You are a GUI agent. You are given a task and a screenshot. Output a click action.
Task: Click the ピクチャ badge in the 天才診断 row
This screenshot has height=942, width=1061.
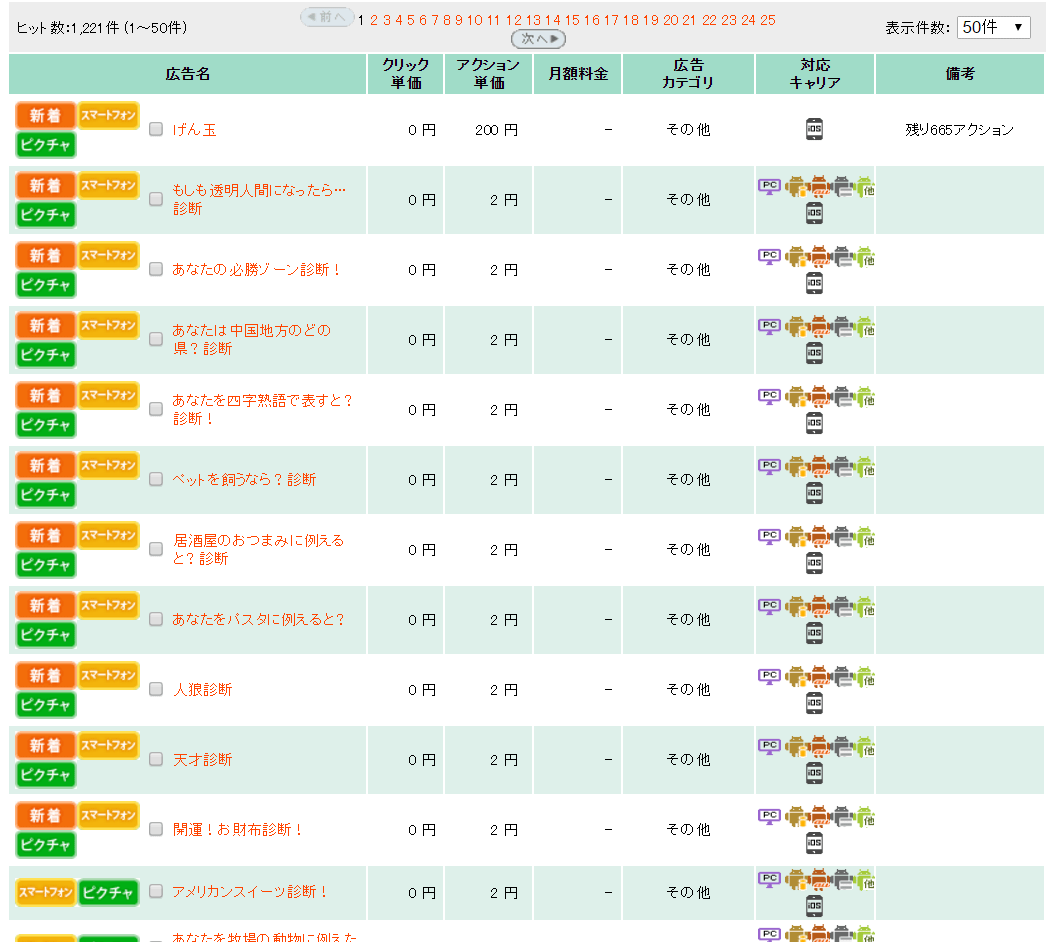(x=45, y=775)
